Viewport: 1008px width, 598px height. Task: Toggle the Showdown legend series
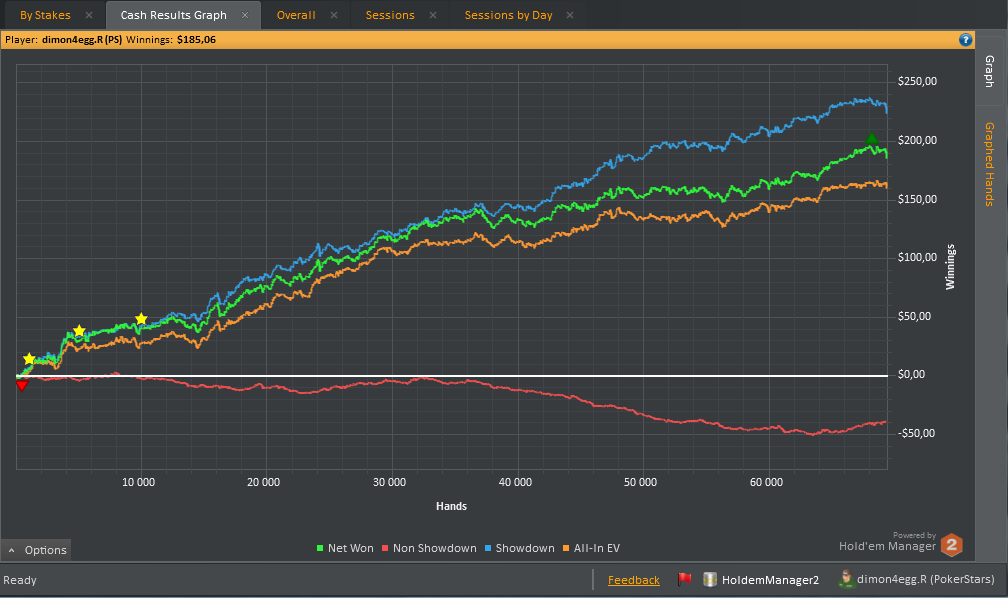[519, 548]
